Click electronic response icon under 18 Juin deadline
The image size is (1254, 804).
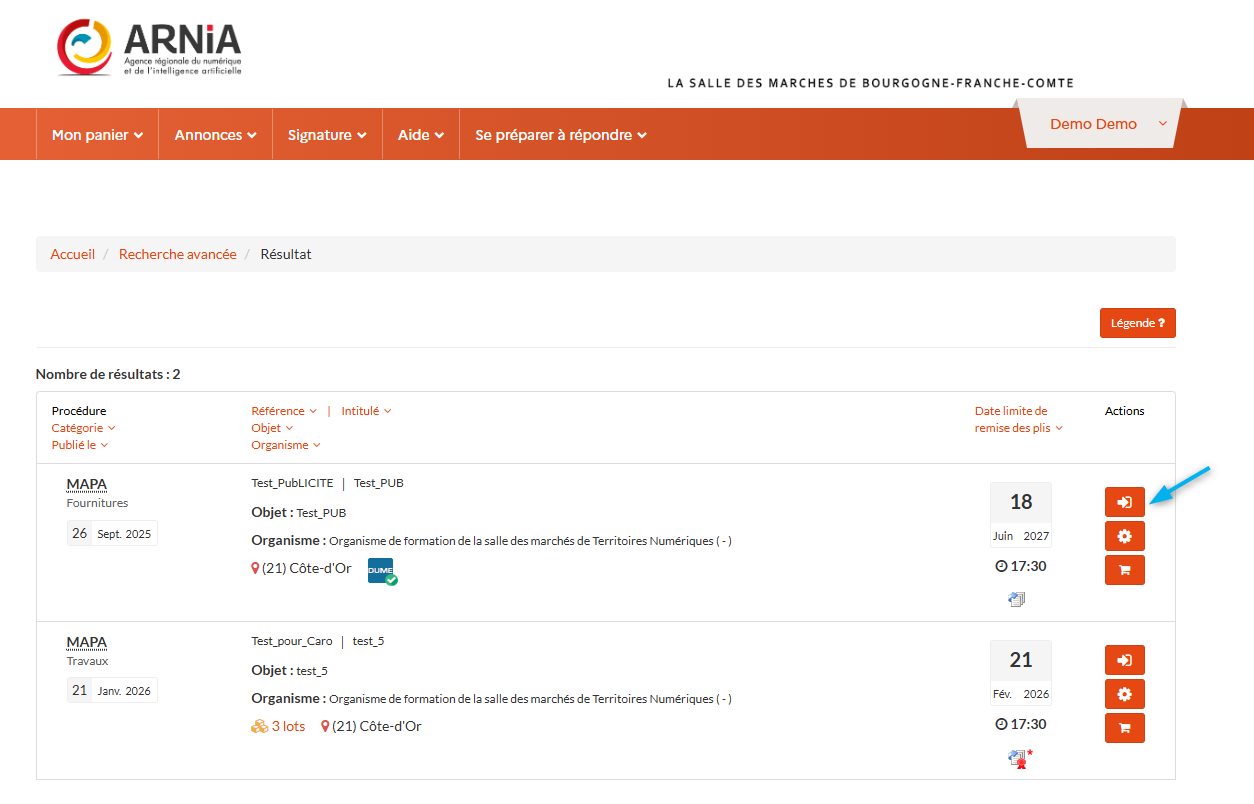pyautogui.click(x=1017, y=600)
